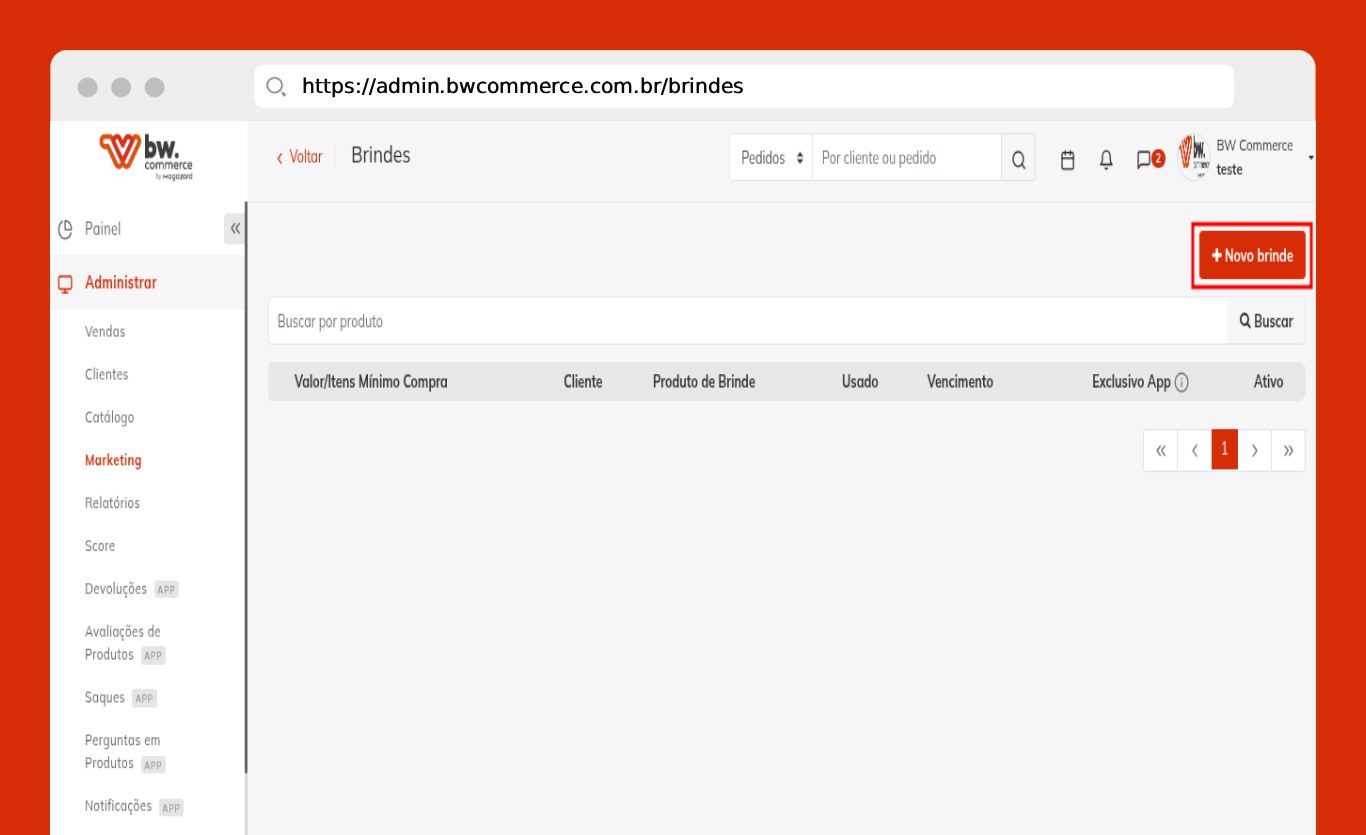Select Marketing in the sidebar
This screenshot has height=835, width=1366.
[113, 460]
